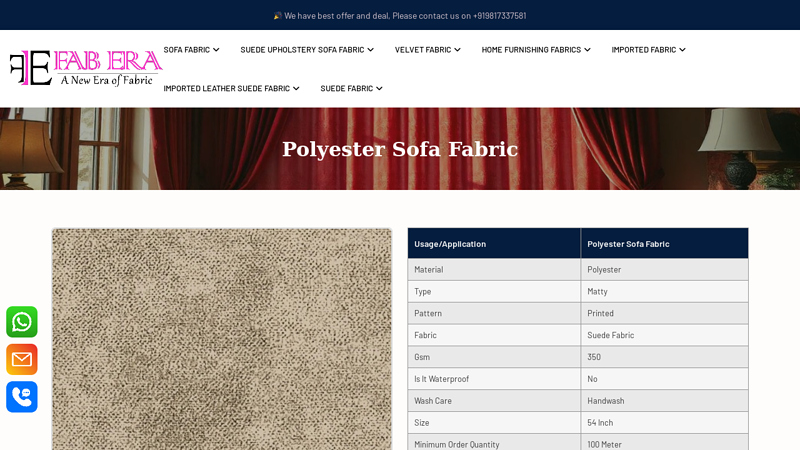
Task: Open SUEDE UPHOLSTERY SOFA FABRIC menu item
Action: tap(302, 49)
